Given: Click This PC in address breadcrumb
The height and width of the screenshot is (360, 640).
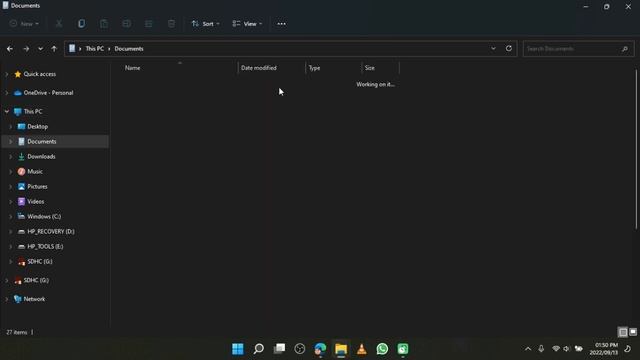Looking at the screenshot, I should (95, 49).
